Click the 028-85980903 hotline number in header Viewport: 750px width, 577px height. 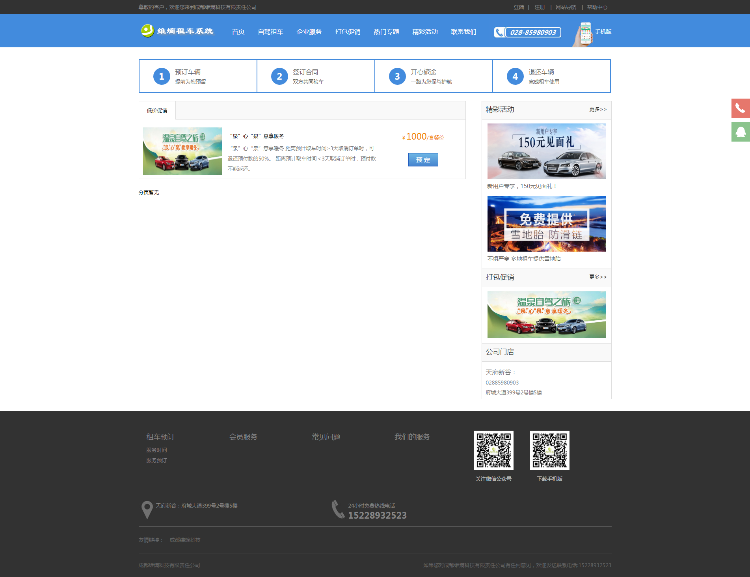coord(527,32)
